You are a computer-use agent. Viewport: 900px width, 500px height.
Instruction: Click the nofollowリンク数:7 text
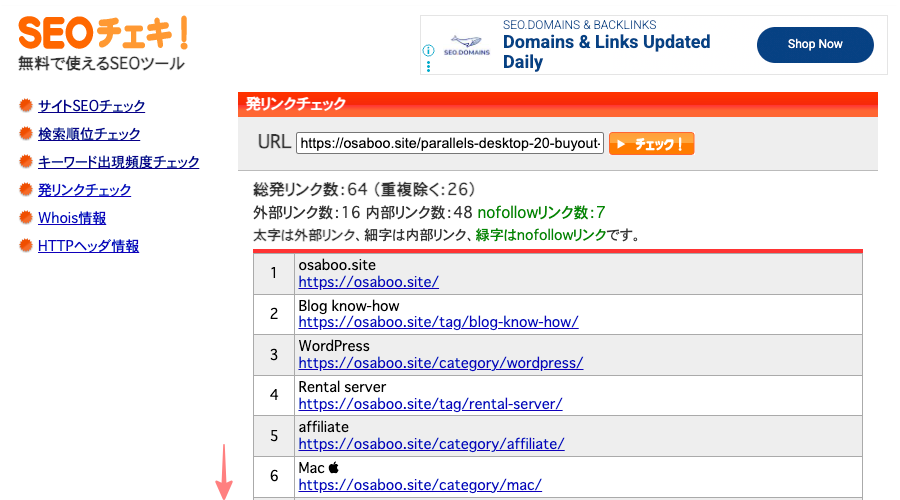tap(541, 213)
